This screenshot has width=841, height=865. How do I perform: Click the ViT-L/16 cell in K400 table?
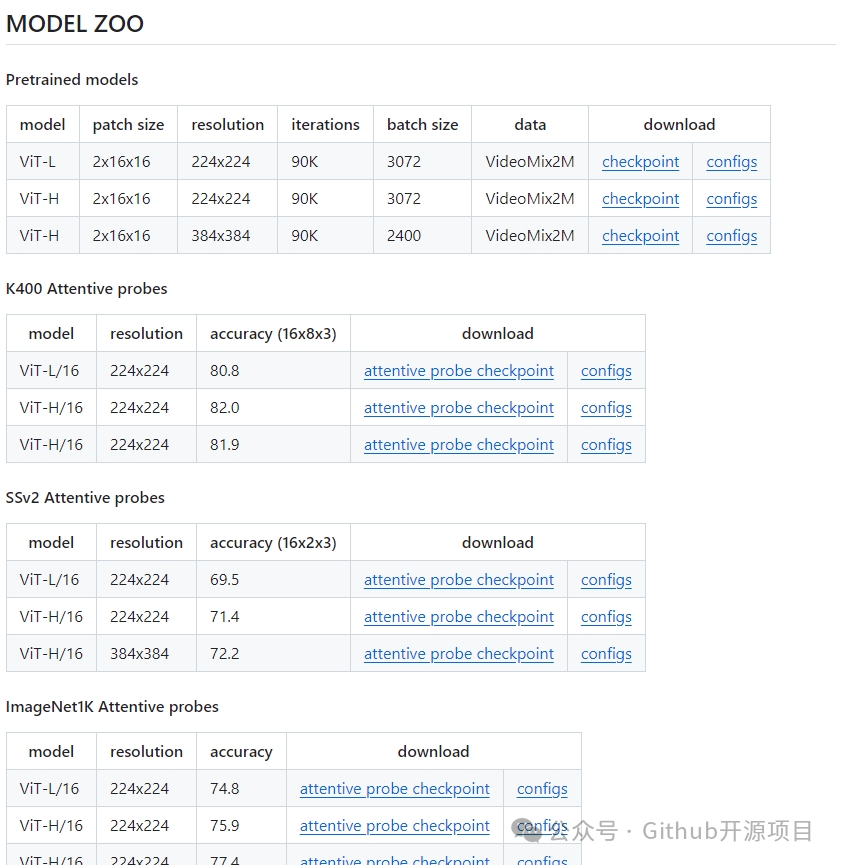coord(49,371)
